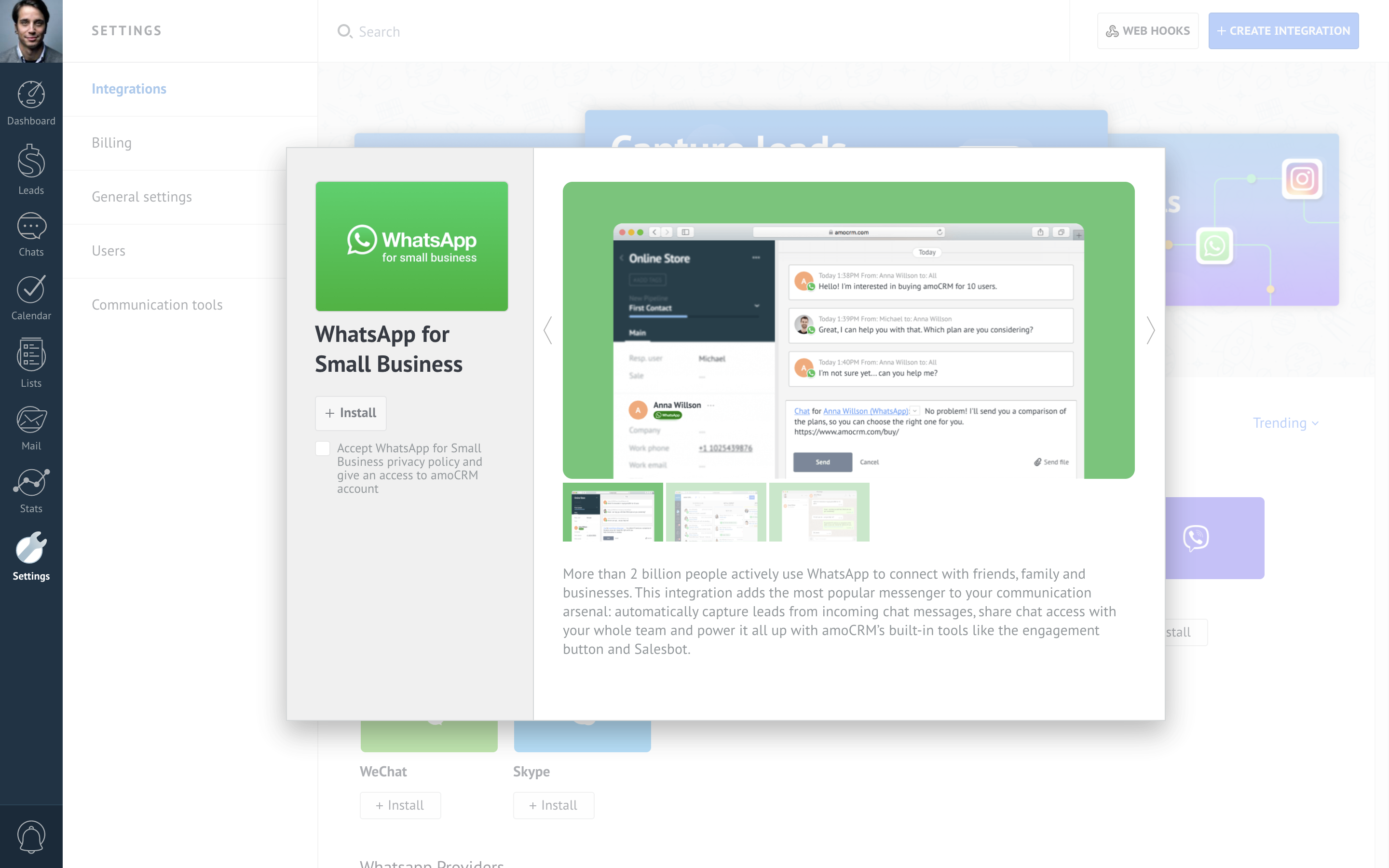1389x868 pixels.
Task: Click the right carousel arrow chevron
Action: click(1150, 330)
